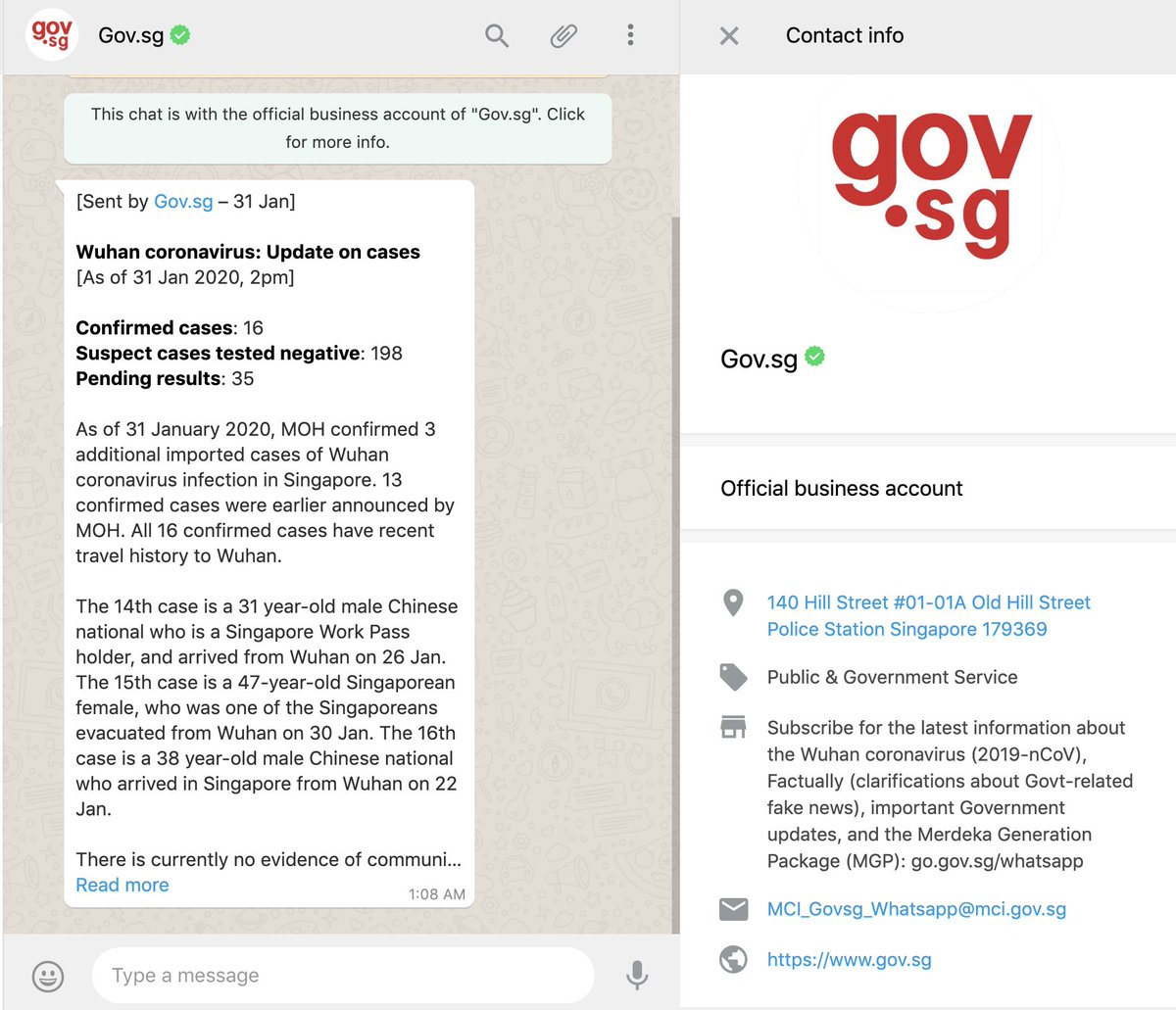Click the message input field
The width and height of the screenshot is (1176, 1010).
click(343, 976)
